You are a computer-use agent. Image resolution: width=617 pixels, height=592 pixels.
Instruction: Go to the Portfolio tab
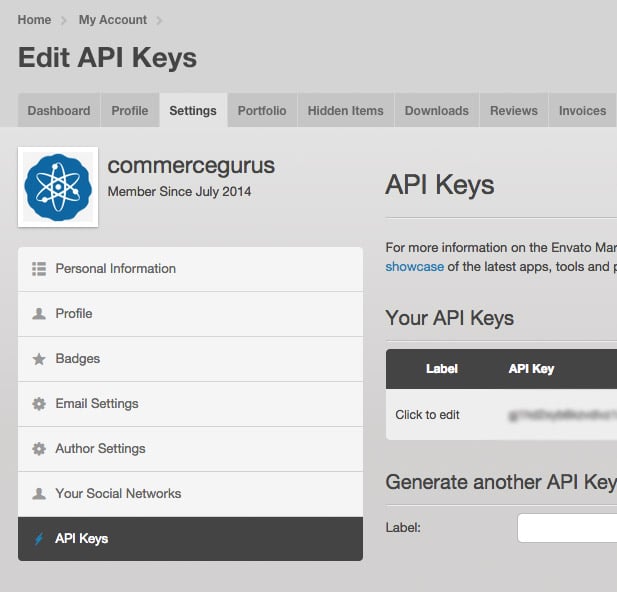[x=262, y=111]
